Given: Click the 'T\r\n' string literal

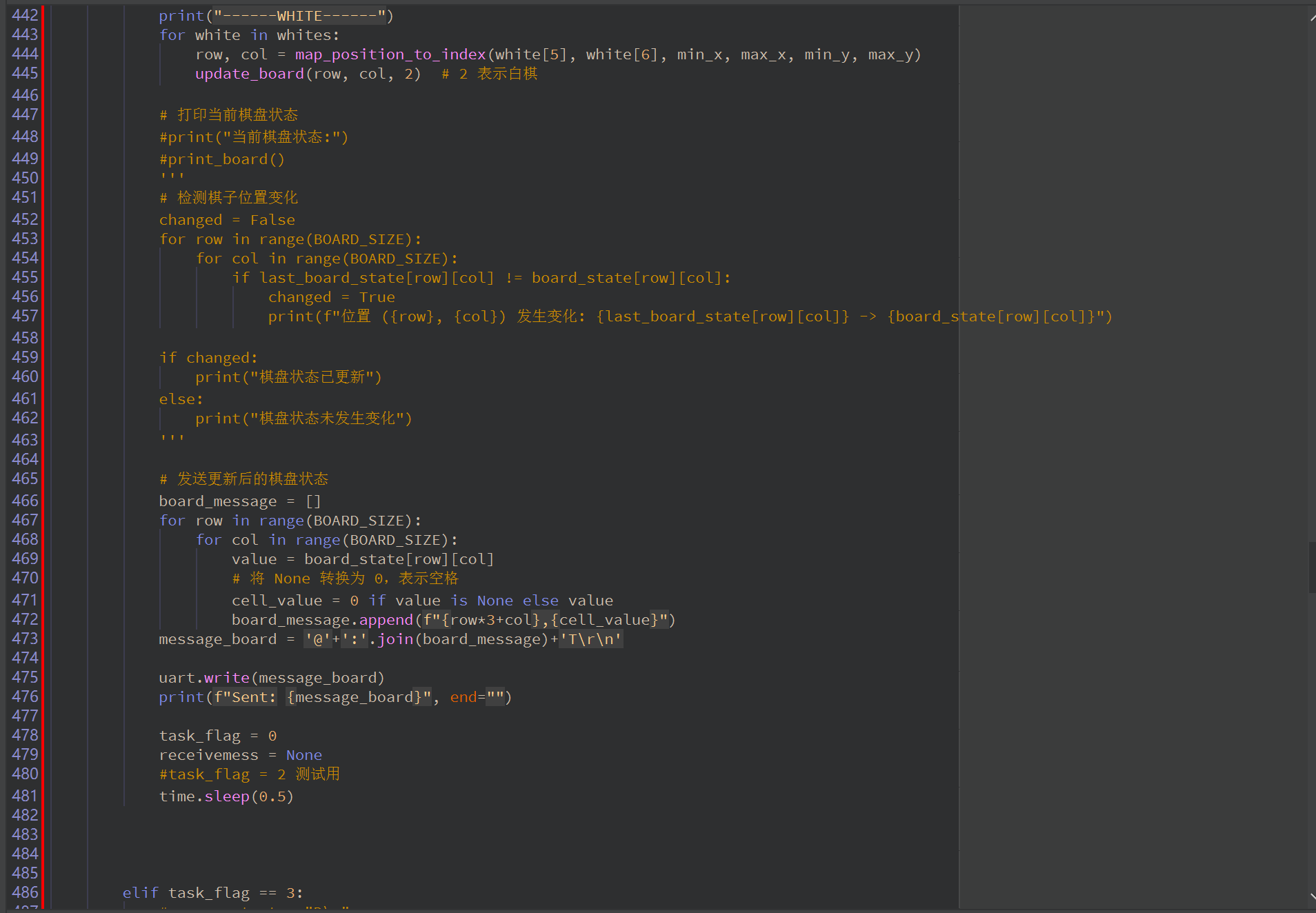Looking at the screenshot, I should pos(590,639).
